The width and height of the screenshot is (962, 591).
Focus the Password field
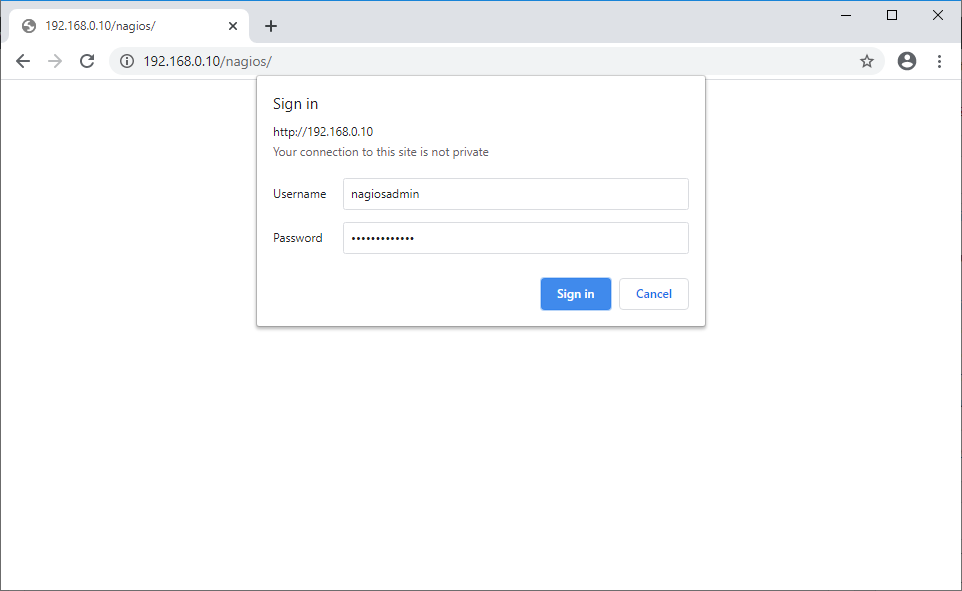515,238
